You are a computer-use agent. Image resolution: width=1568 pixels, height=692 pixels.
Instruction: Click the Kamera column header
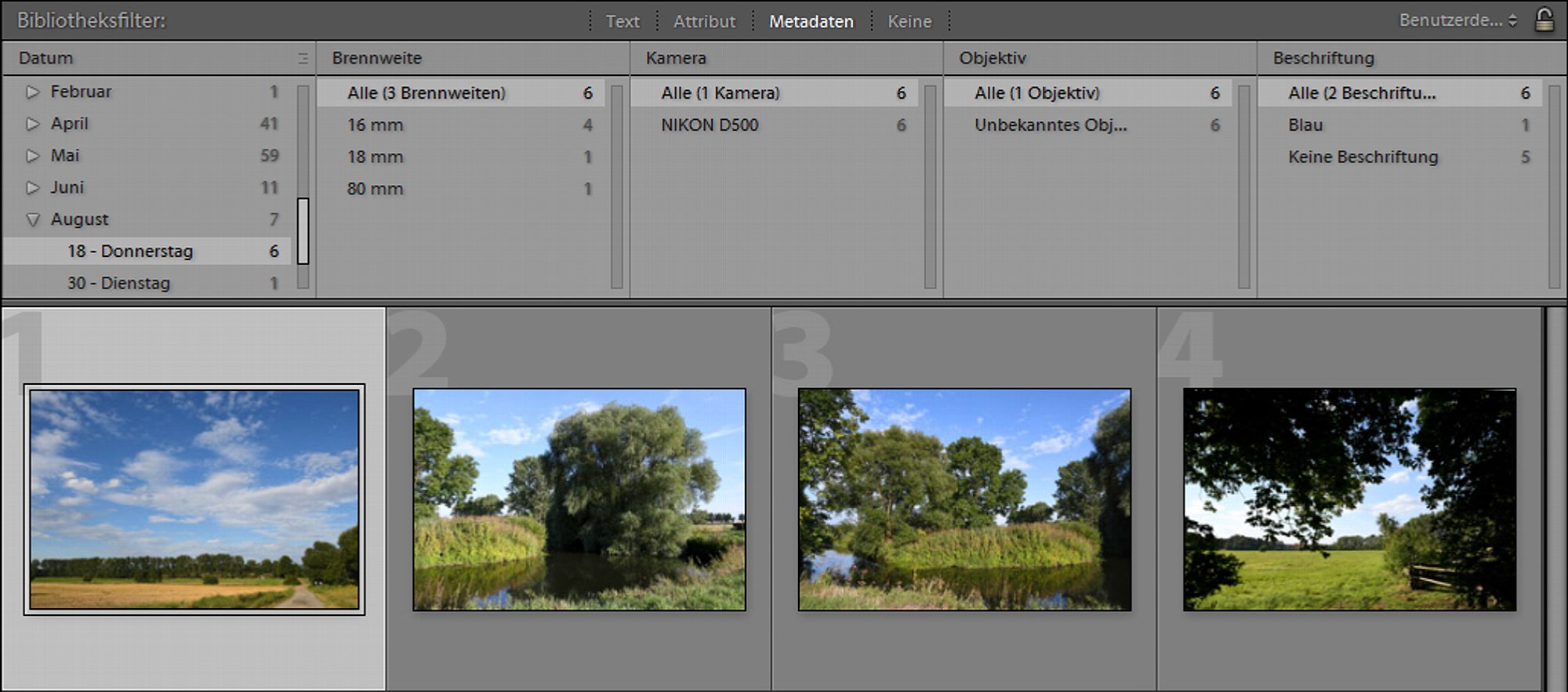tap(786, 58)
